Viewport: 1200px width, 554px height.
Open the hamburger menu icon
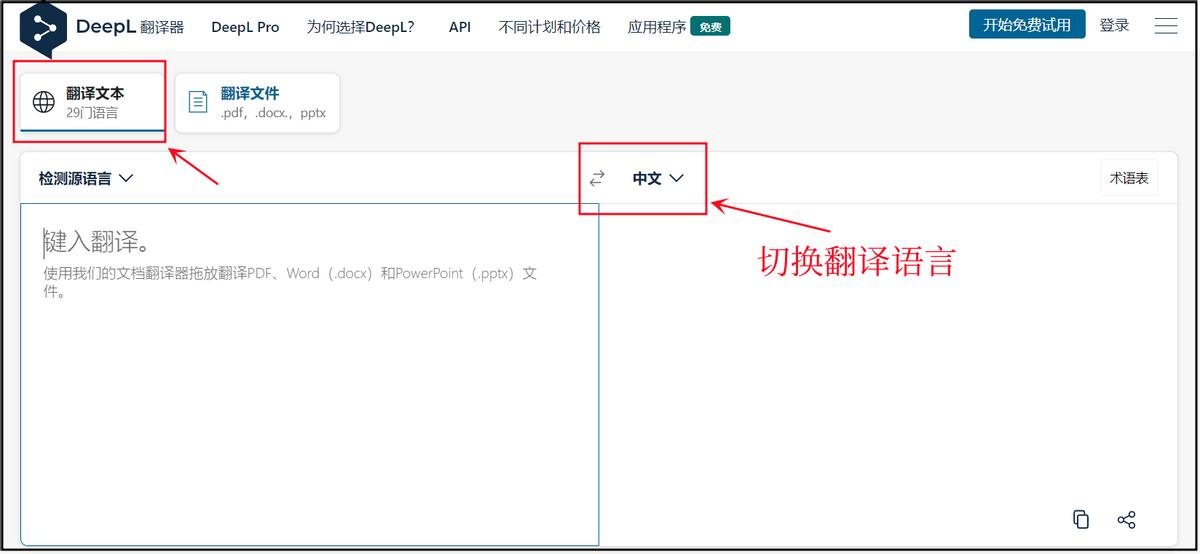click(1166, 26)
